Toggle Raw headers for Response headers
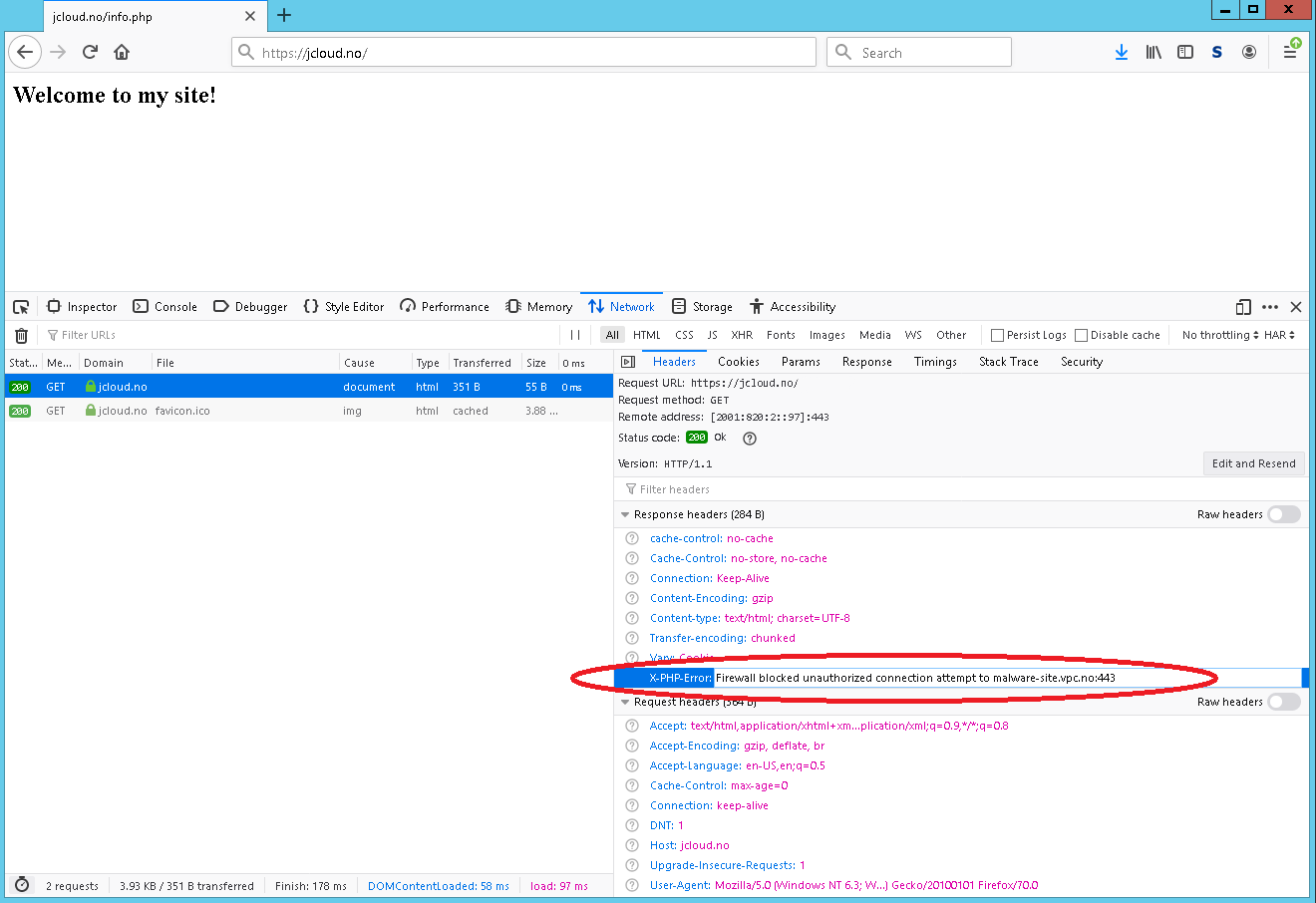 [x=1284, y=514]
